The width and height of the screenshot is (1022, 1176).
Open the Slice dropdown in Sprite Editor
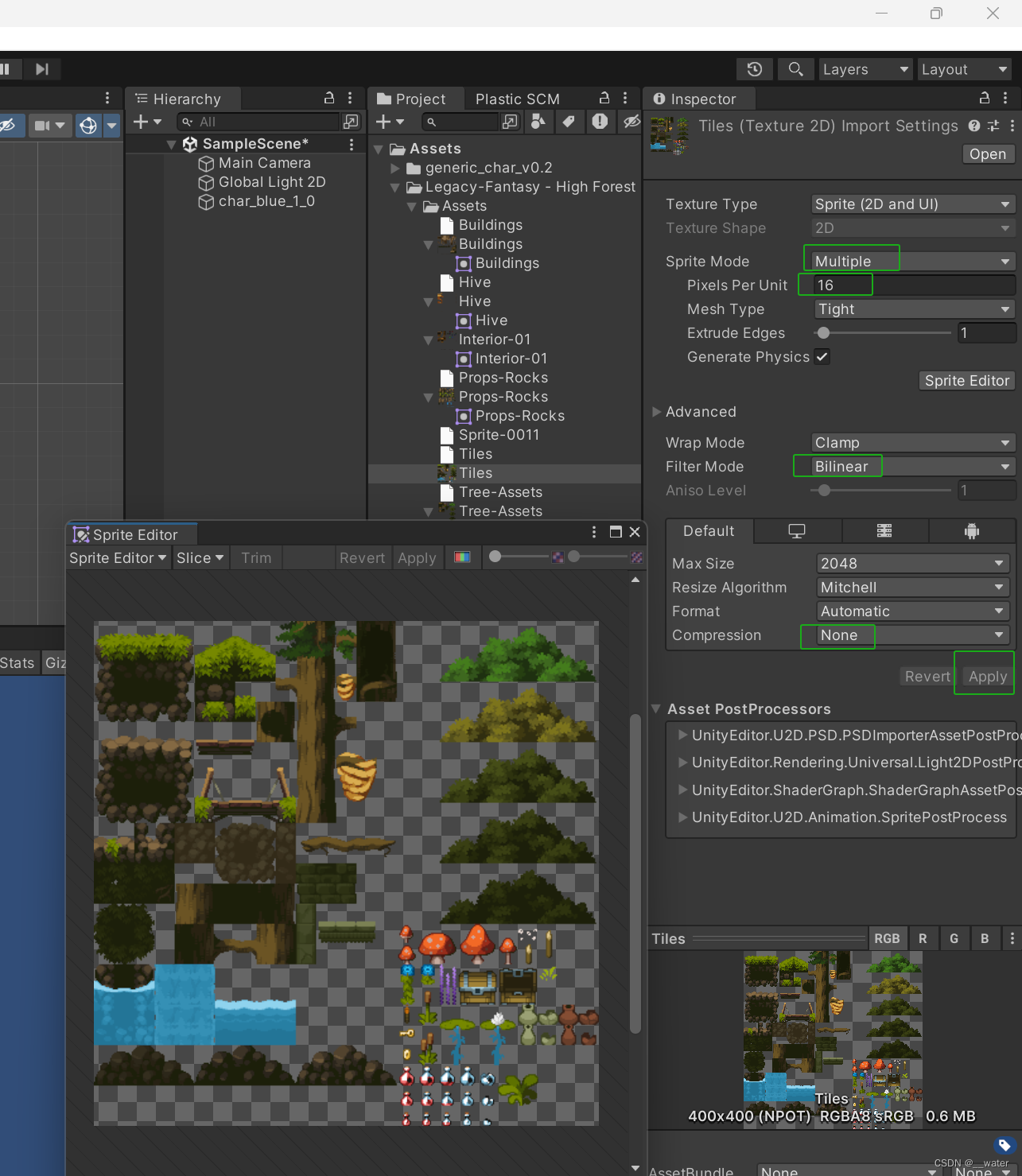coord(200,558)
